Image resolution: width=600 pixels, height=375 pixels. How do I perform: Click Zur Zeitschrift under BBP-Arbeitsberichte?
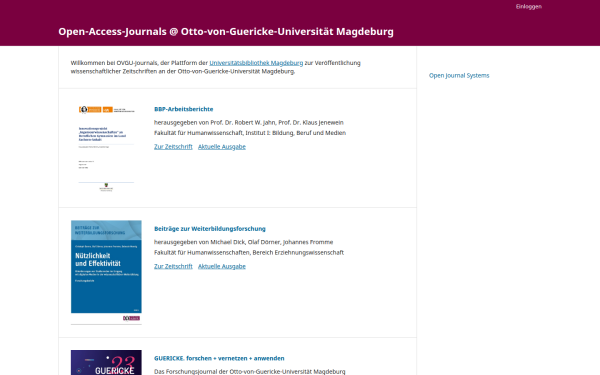[x=173, y=147]
